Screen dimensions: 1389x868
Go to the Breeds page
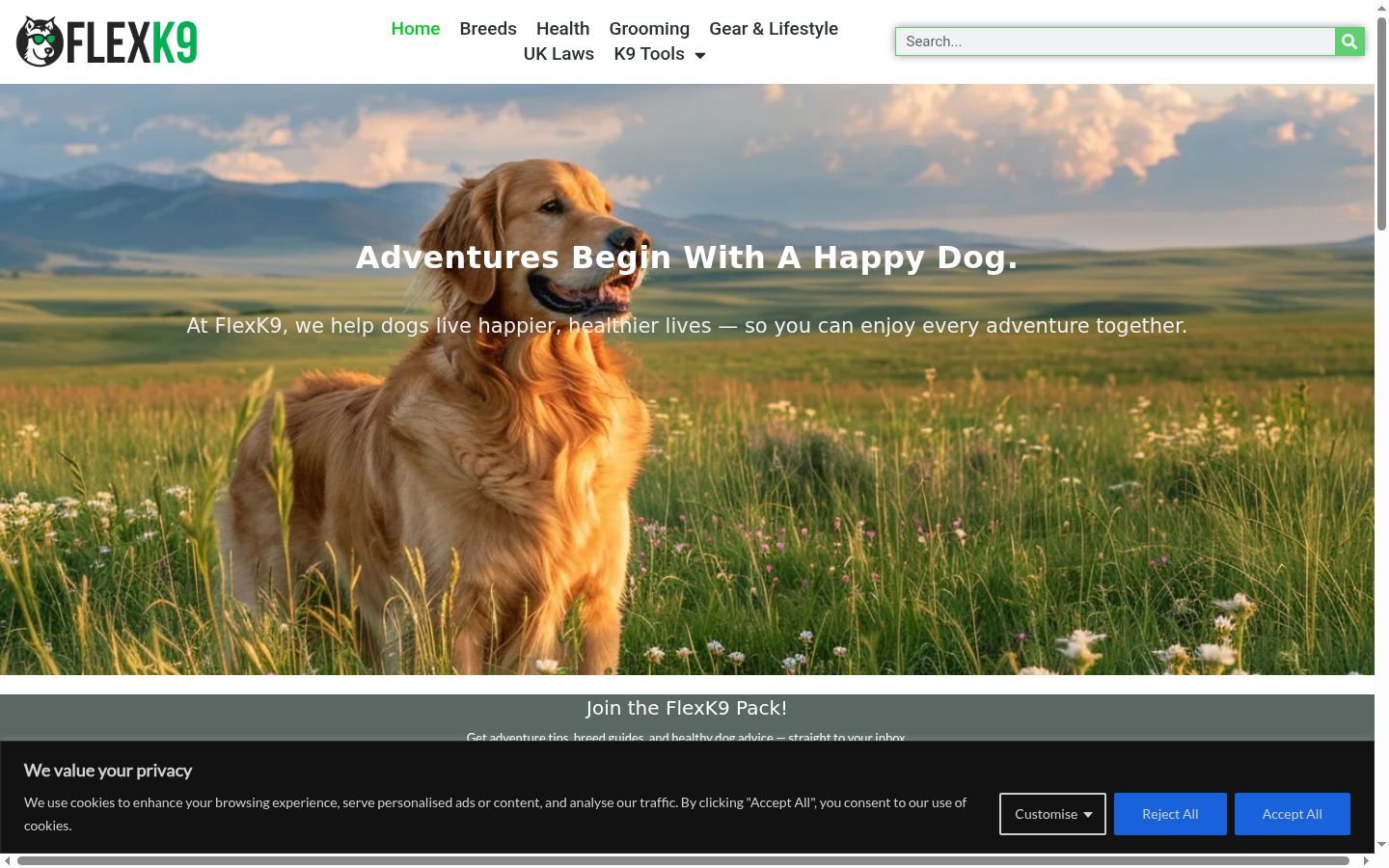[488, 29]
